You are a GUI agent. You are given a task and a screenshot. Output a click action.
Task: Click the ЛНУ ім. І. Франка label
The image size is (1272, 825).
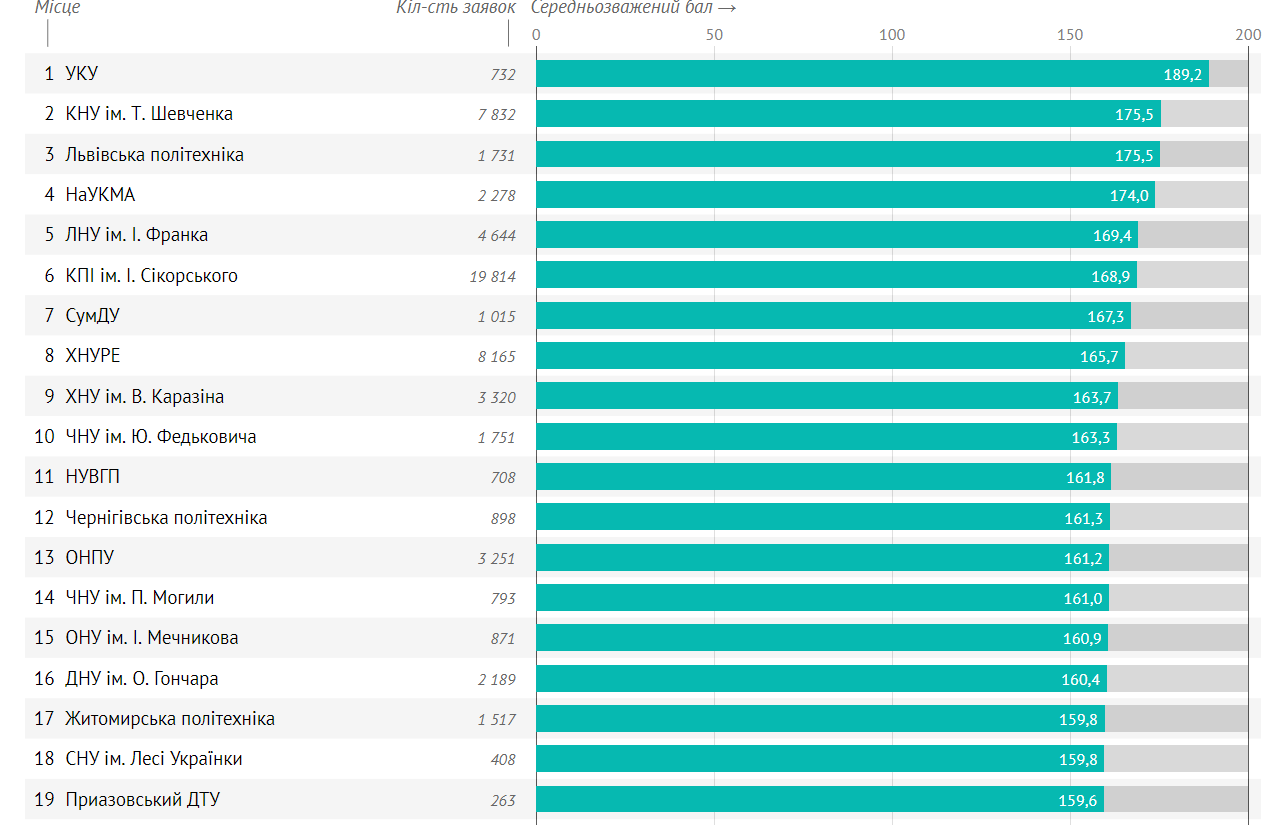click(x=136, y=235)
